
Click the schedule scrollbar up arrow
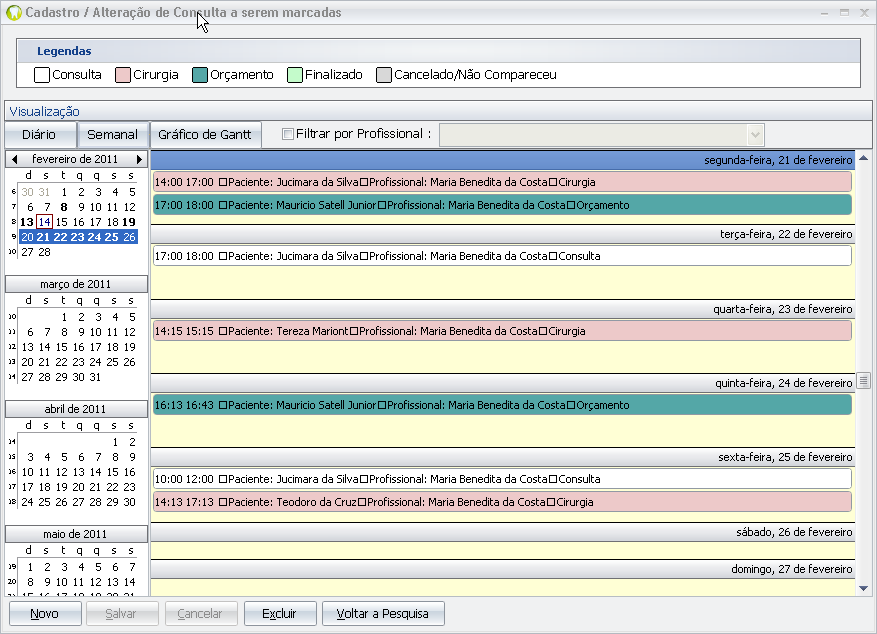coord(864,158)
